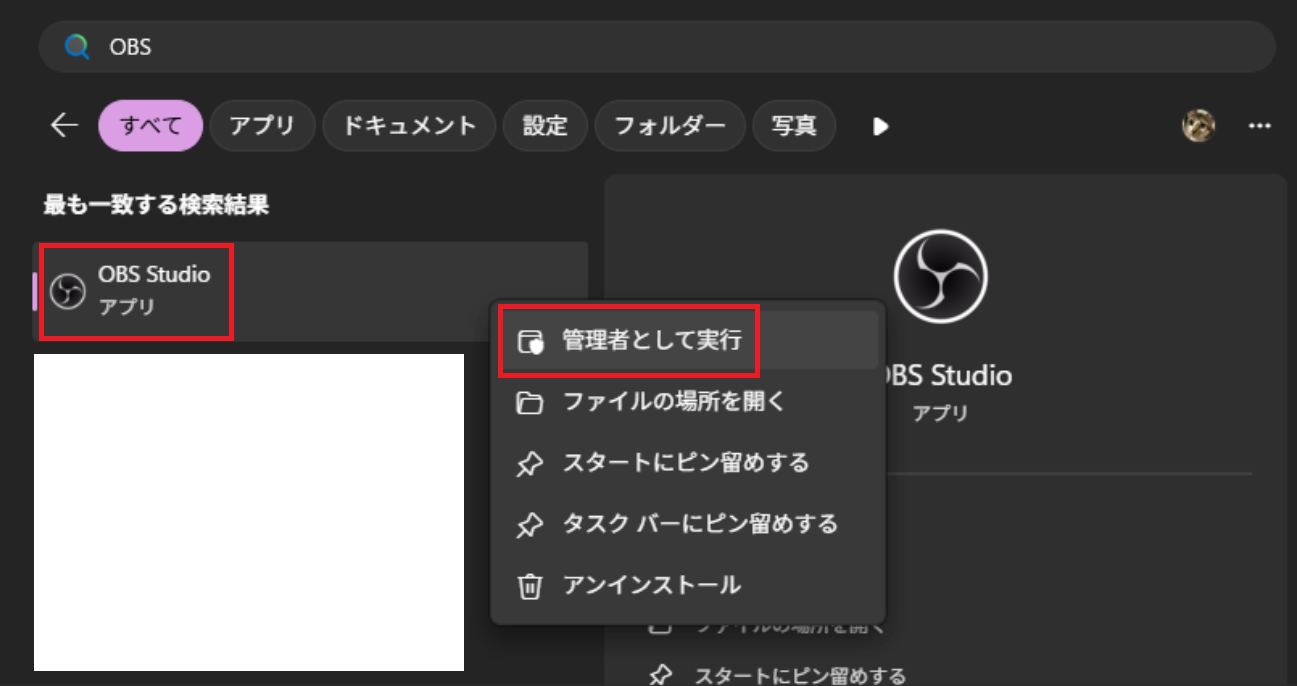This screenshot has height=686, width=1297.
Task: Click the magnifier search icon
Action: point(77,46)
